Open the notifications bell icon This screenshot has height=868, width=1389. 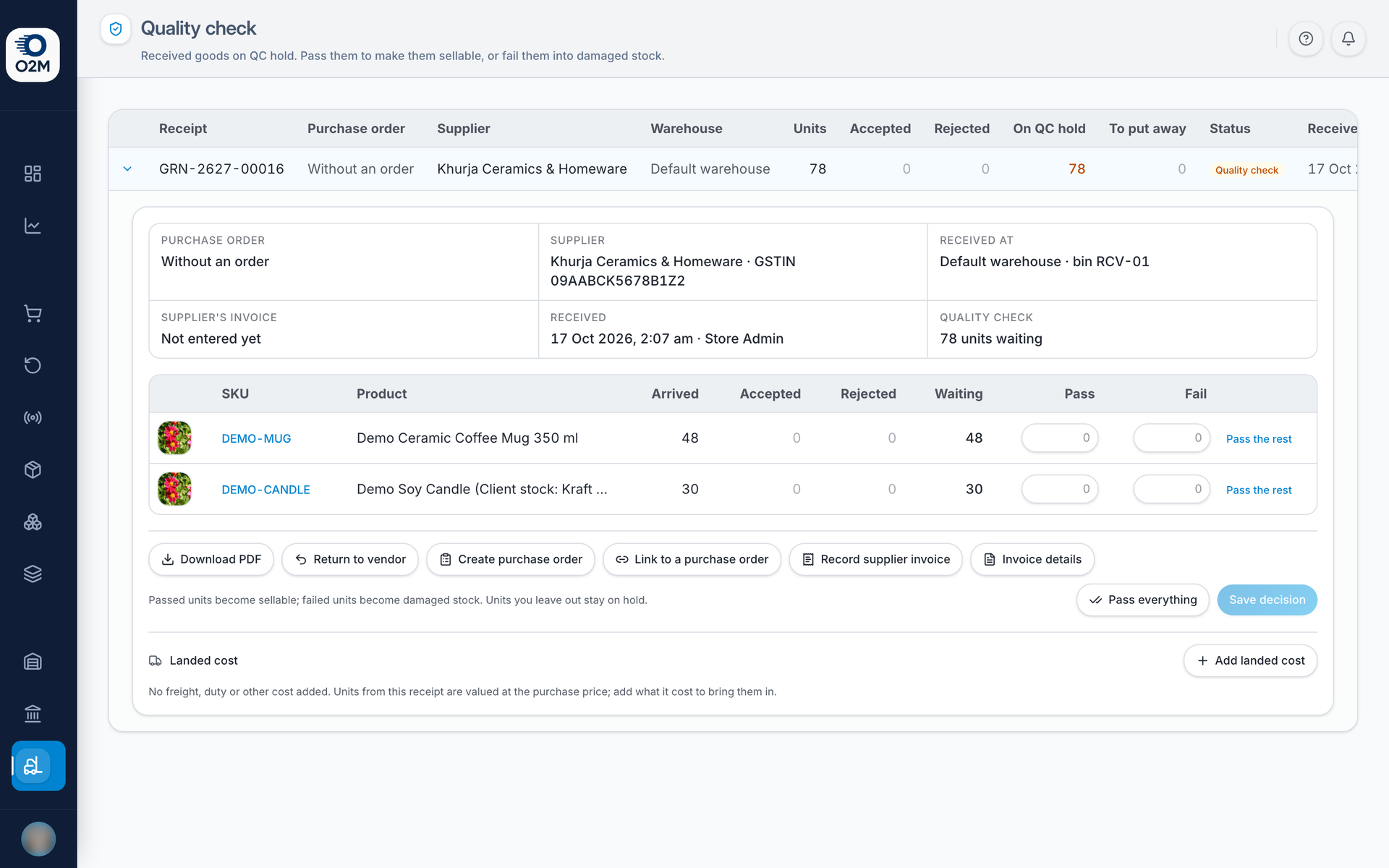[1348, 38]
